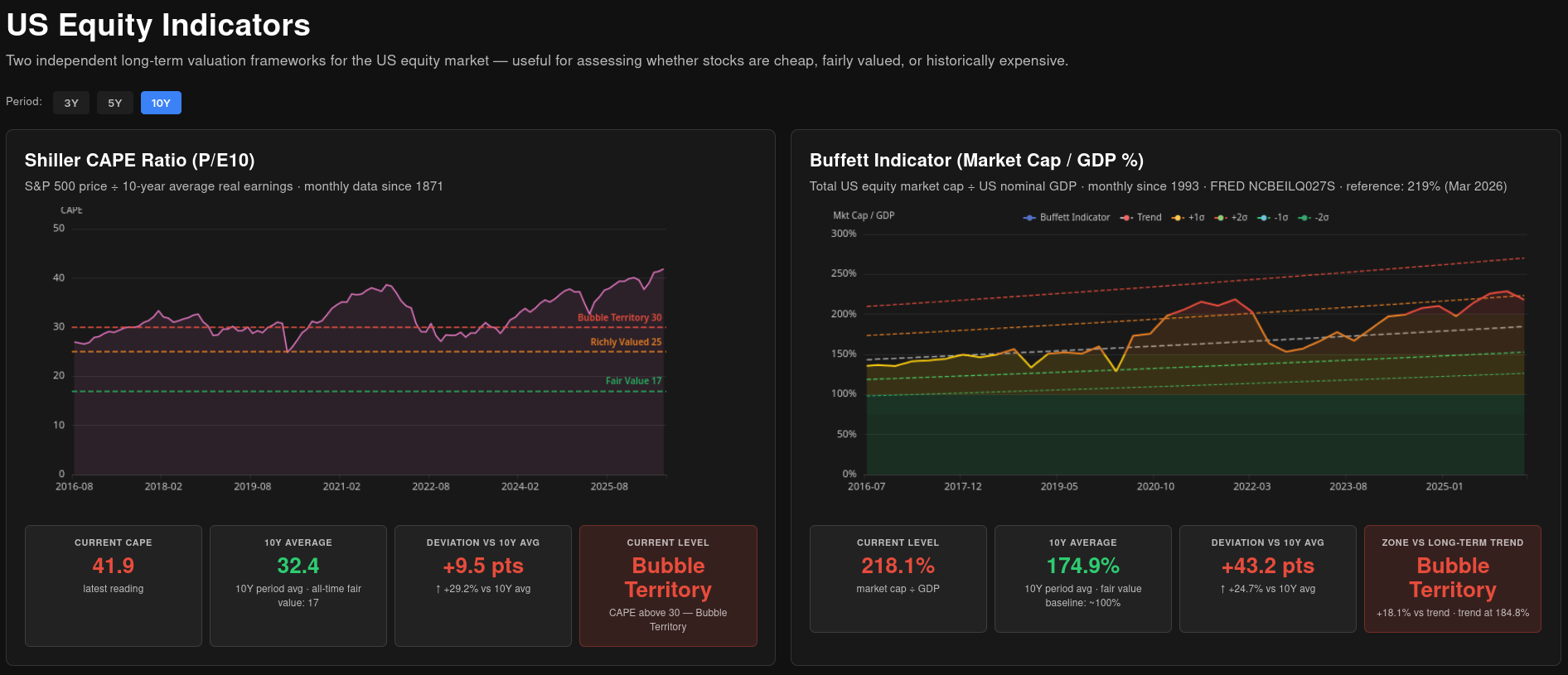
Task: Toggle the -2σ legend marker
Action: coord(1314,218)
